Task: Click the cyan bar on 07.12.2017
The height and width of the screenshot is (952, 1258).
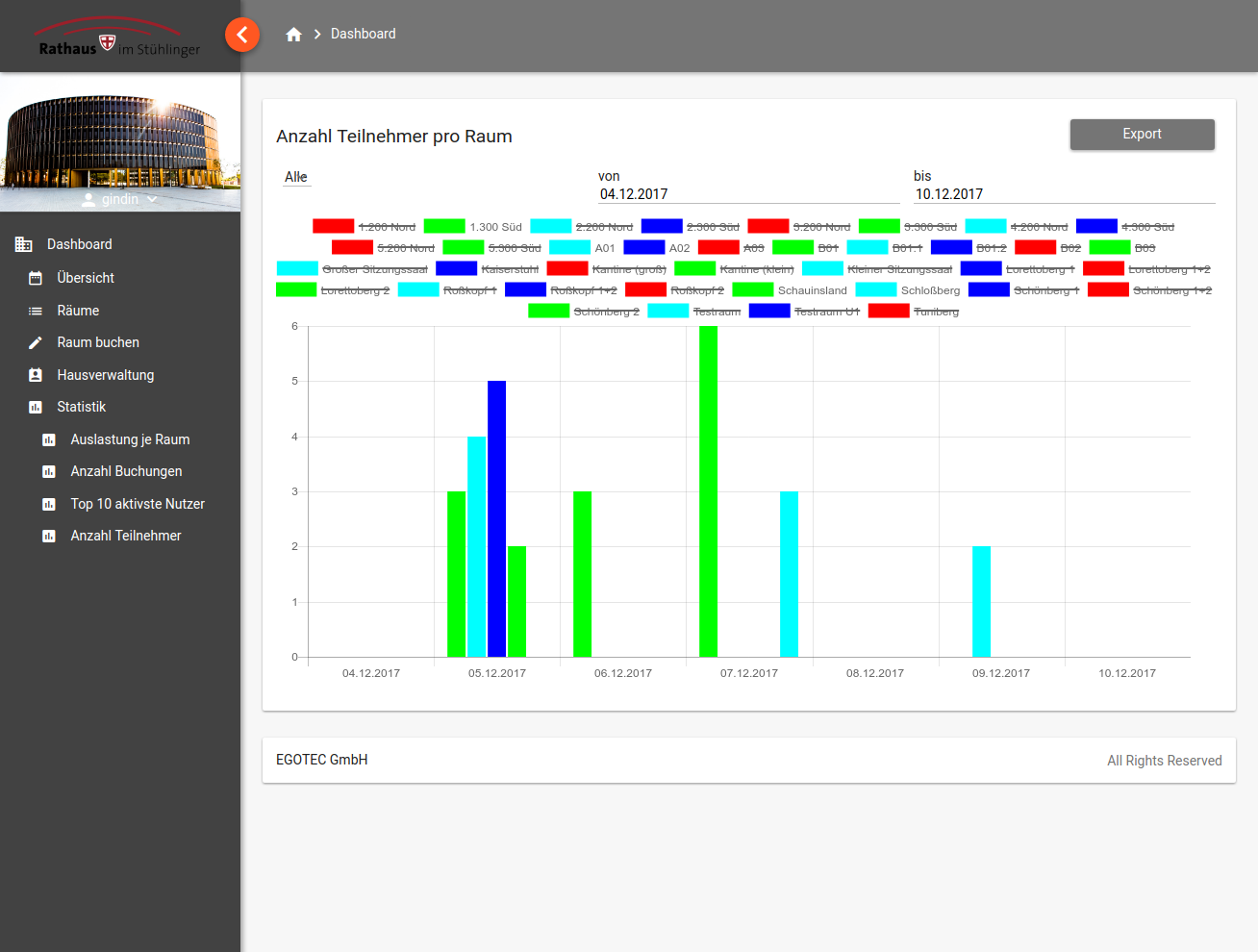Action: click(x=789, y=574)
